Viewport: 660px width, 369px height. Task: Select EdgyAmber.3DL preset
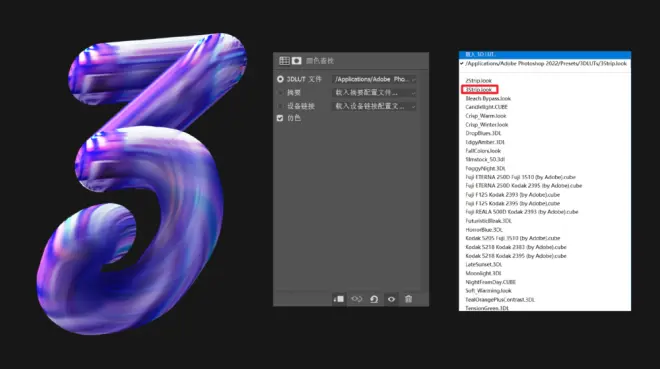(x=485, y=142)
